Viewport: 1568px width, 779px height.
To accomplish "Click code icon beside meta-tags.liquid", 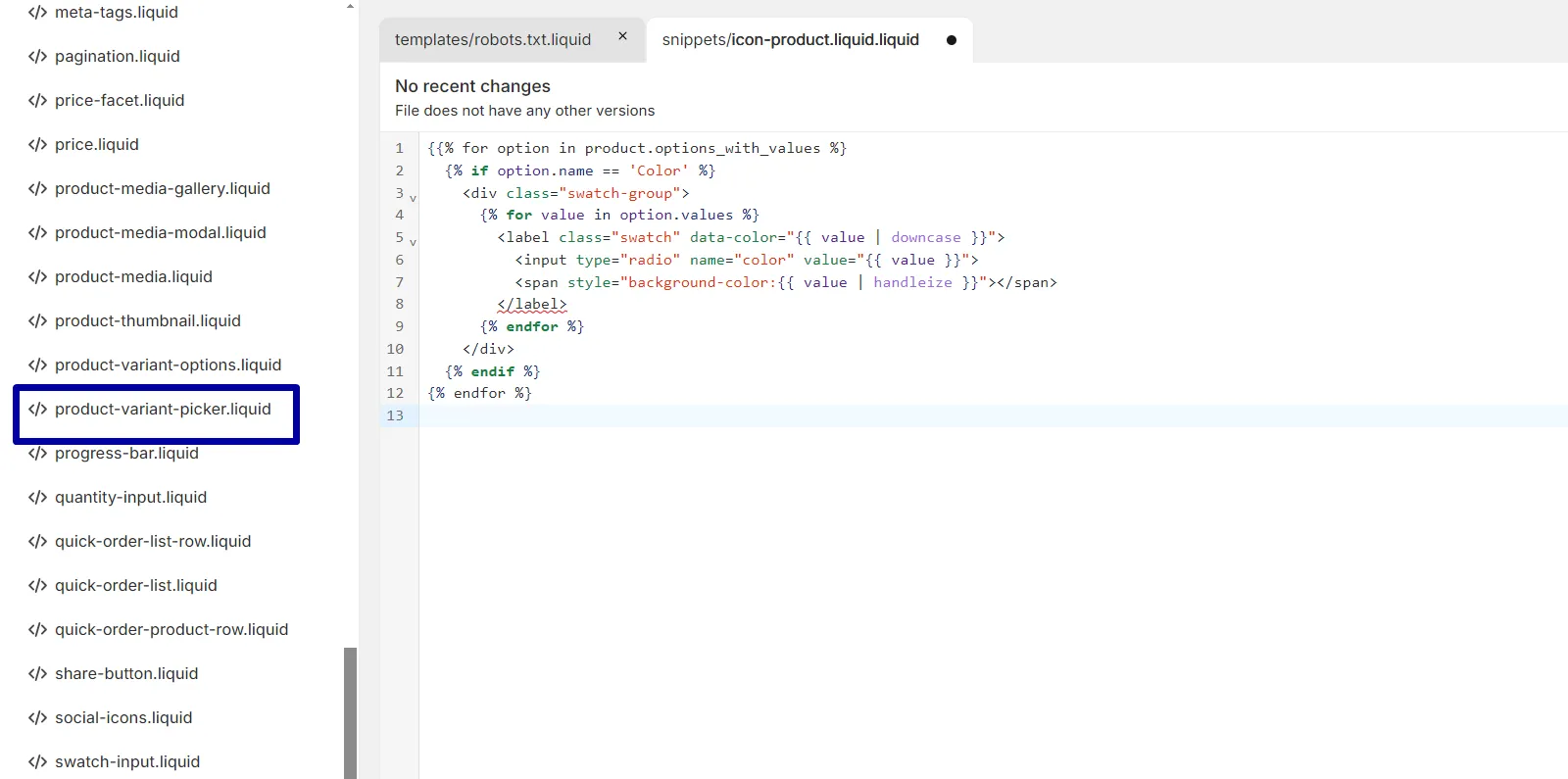I will click(37, 13).
